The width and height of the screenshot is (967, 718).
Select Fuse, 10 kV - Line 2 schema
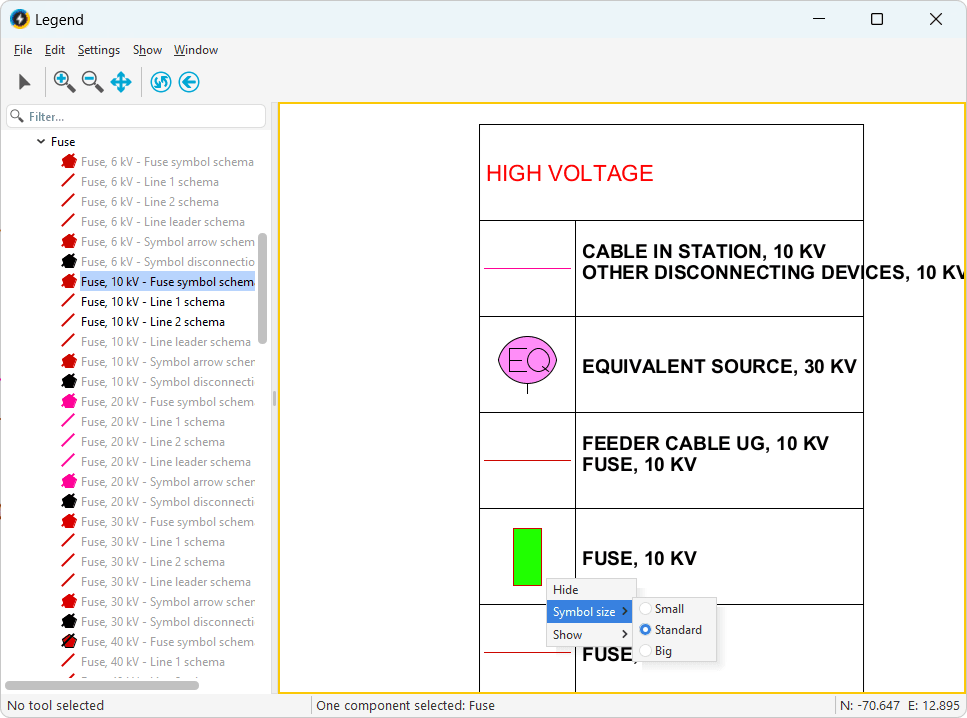point(152,322)
